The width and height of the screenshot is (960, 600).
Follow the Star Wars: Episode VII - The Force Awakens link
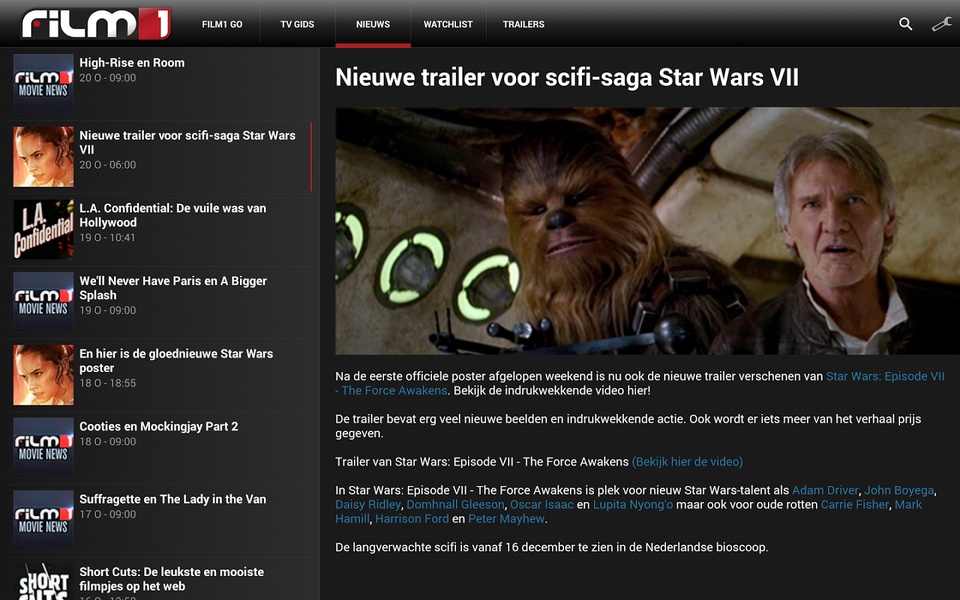[640, 383]
